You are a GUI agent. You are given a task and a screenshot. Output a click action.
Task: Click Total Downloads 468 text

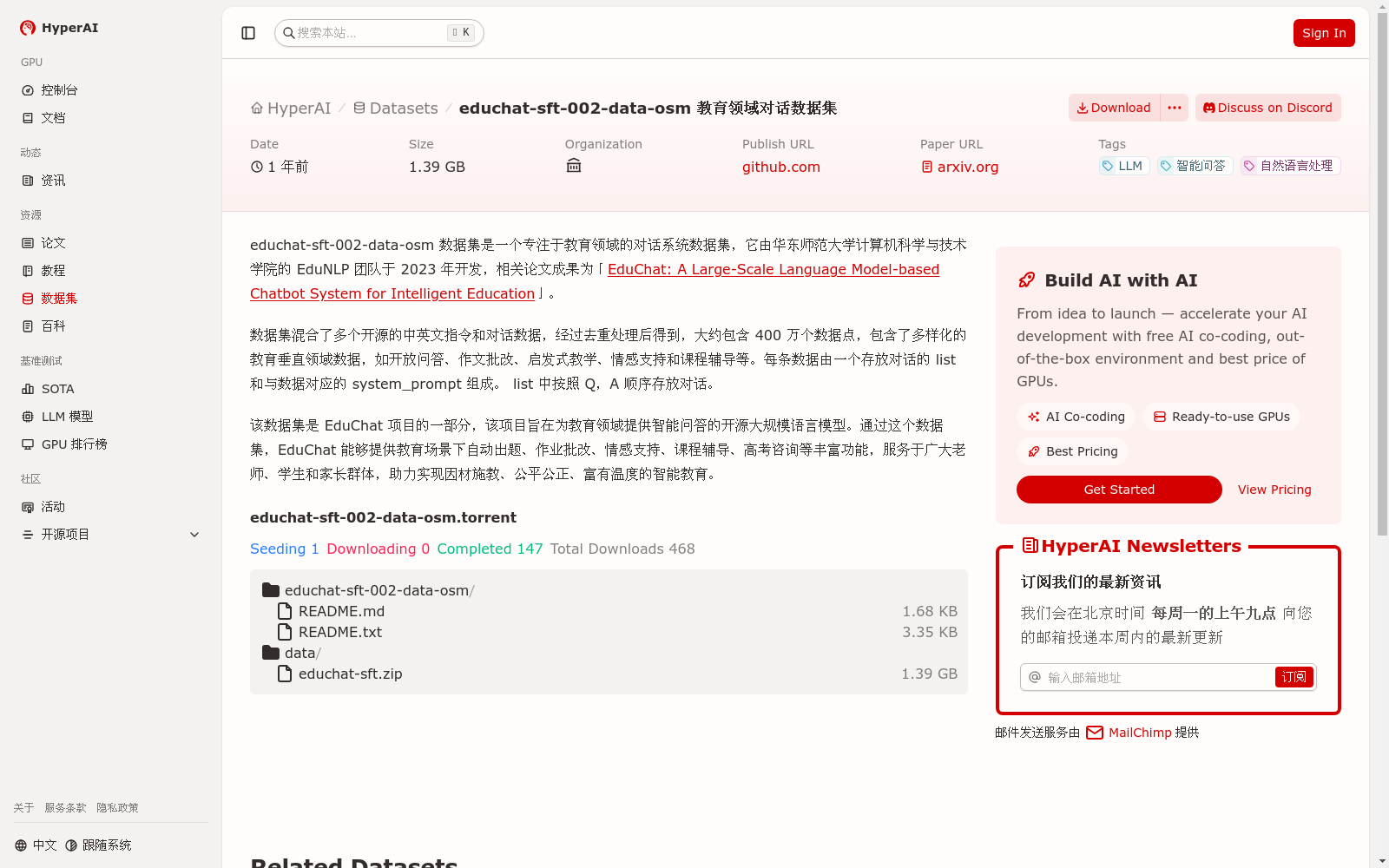coord(622,549)
